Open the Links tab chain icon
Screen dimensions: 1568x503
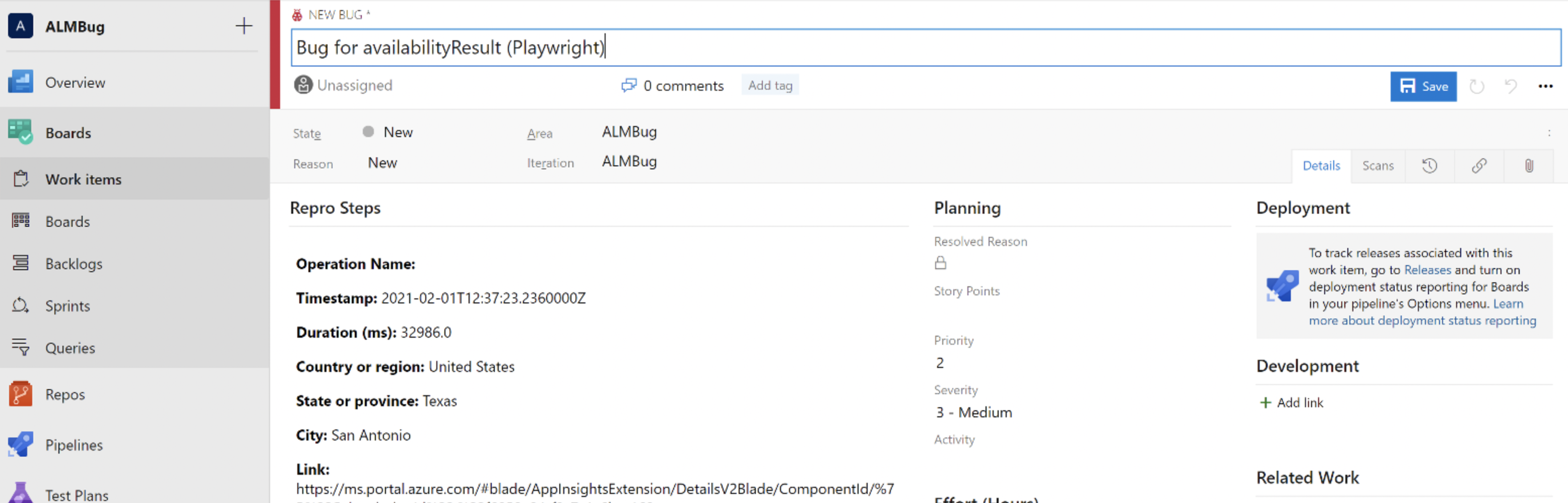[x=1479, y=166]
